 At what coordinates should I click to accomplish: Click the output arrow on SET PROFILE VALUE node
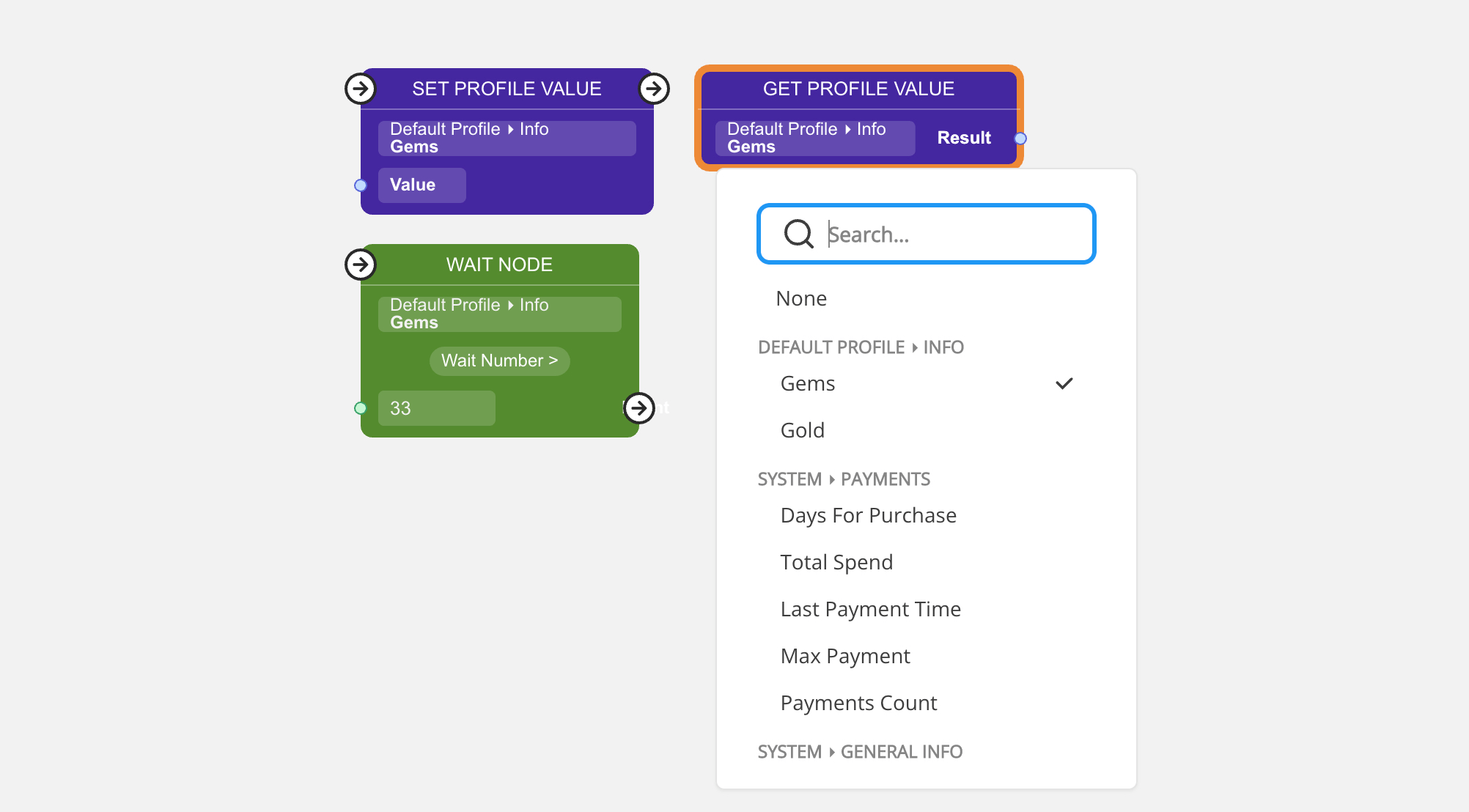[x=653, y=89]
